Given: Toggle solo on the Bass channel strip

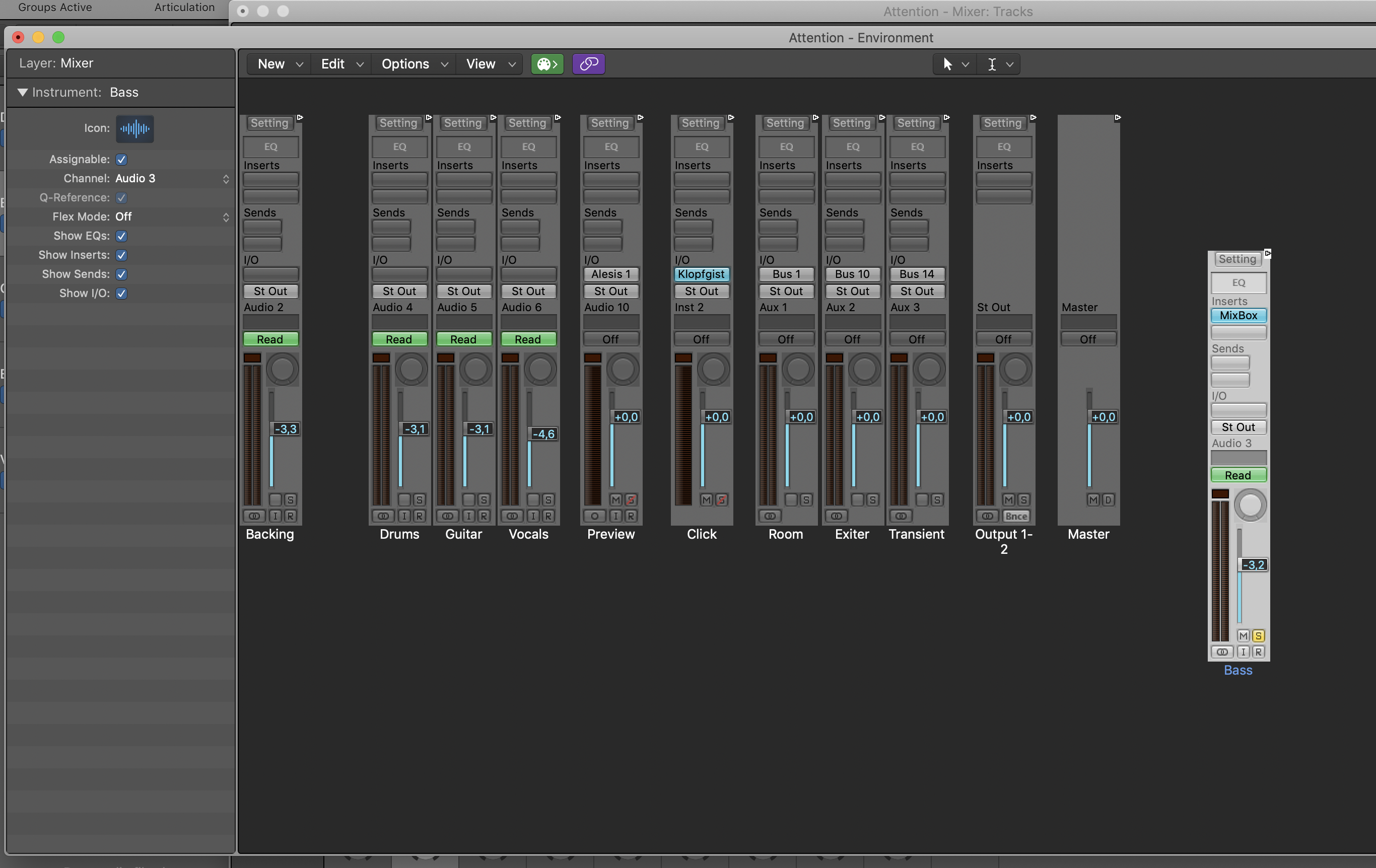Looking at the screenshot, I should click(1258, 635).
